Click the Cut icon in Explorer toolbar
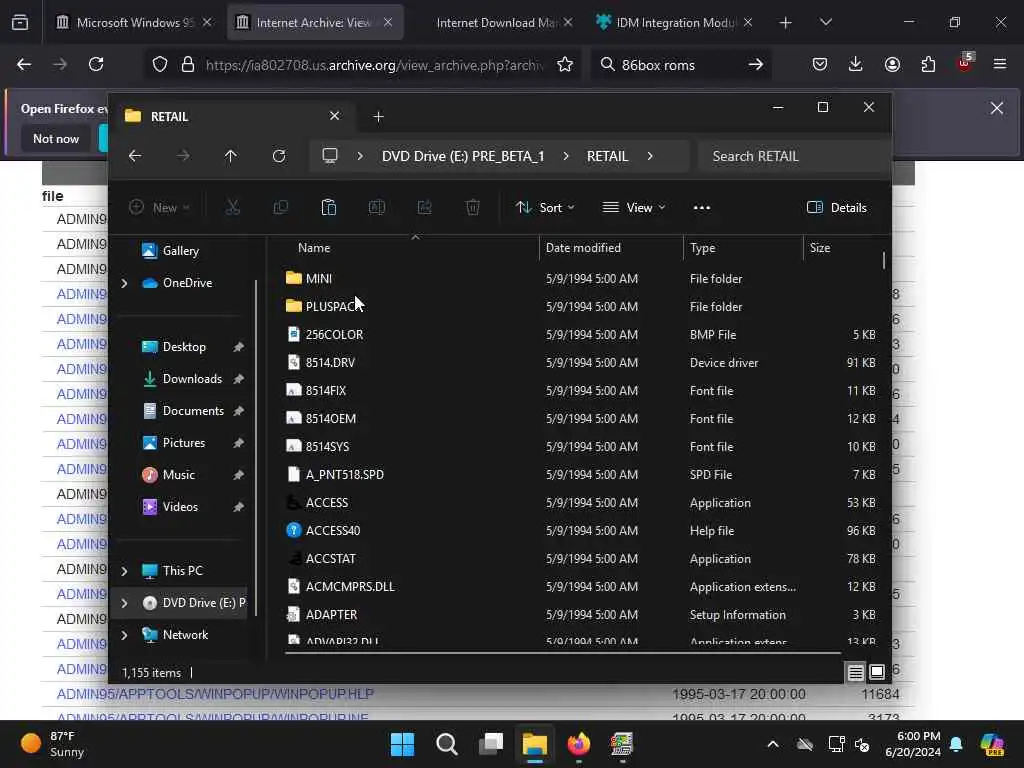The image size is (1024, 768). click(232, 208)
